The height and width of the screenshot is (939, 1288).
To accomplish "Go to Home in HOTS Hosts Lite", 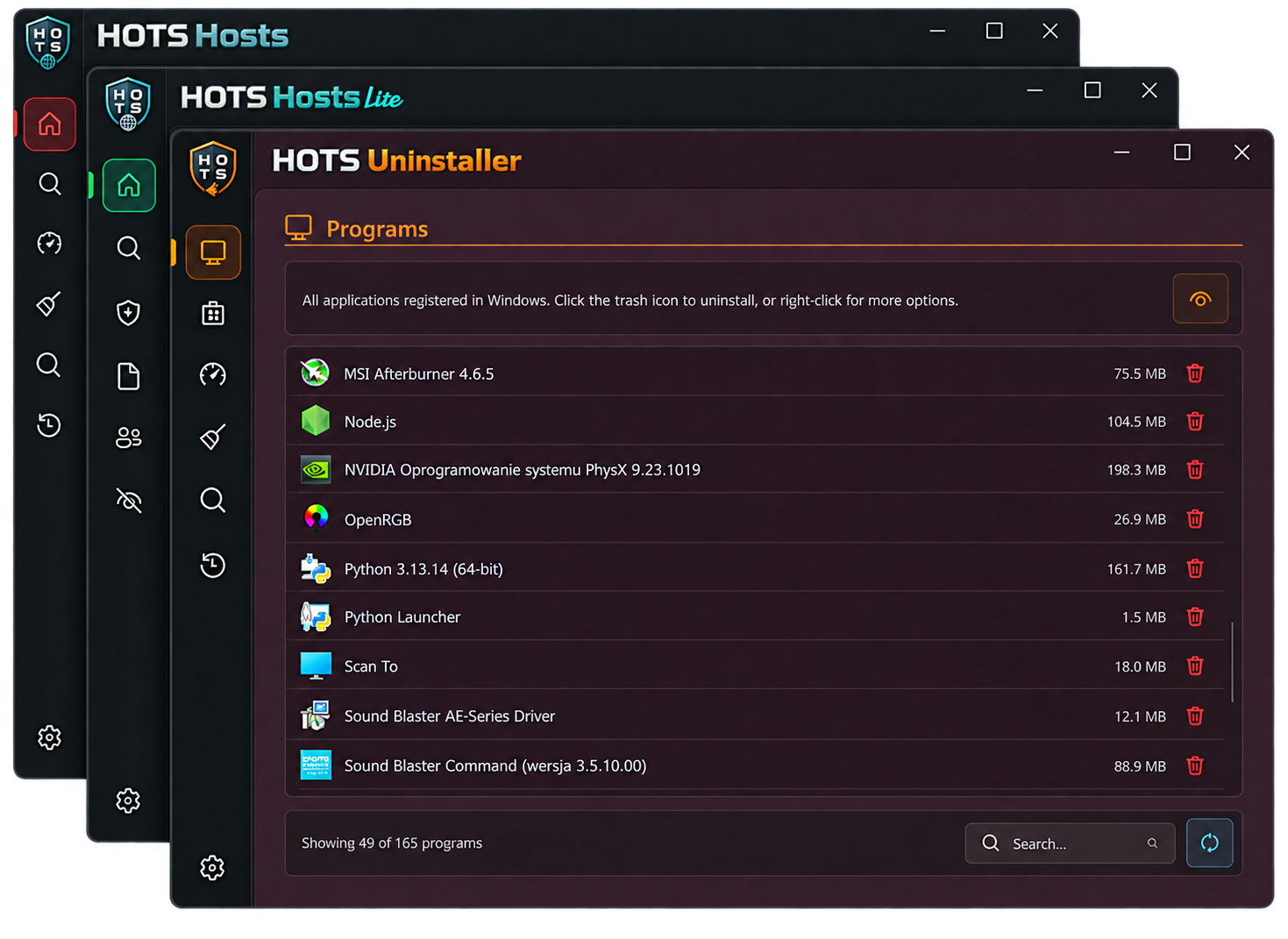I will click(129, 185).
